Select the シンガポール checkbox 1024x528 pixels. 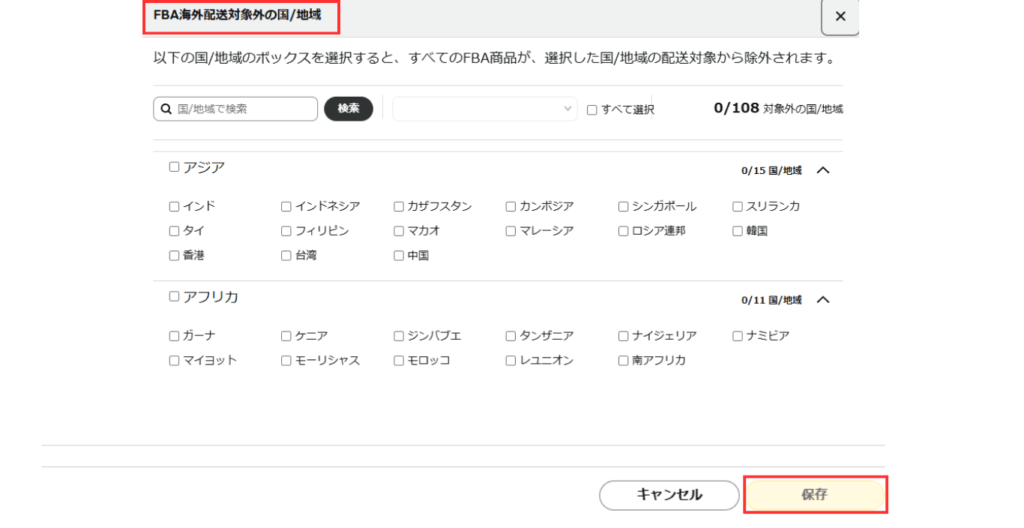623,207
